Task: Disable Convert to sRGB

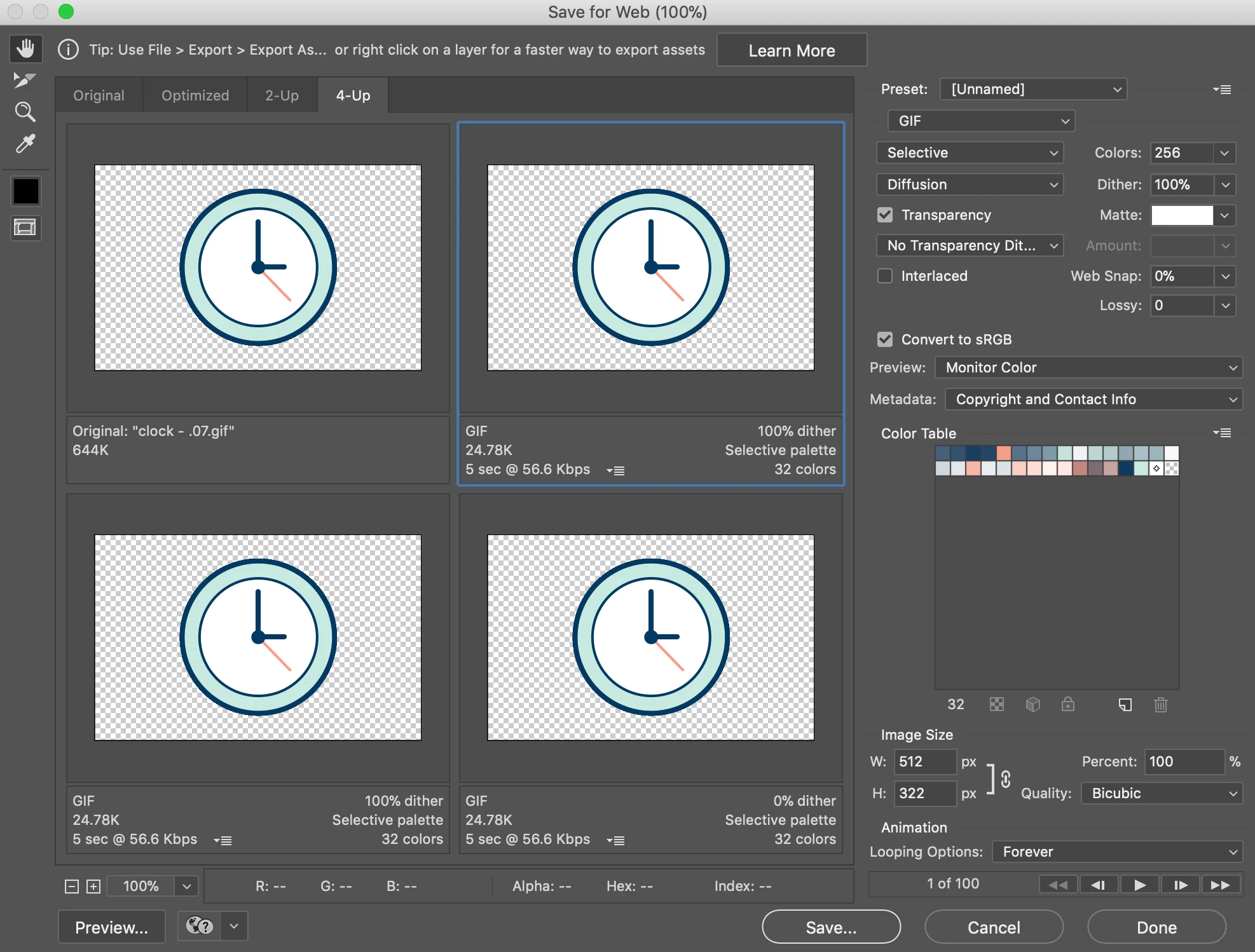Action: tap(885, 339)
